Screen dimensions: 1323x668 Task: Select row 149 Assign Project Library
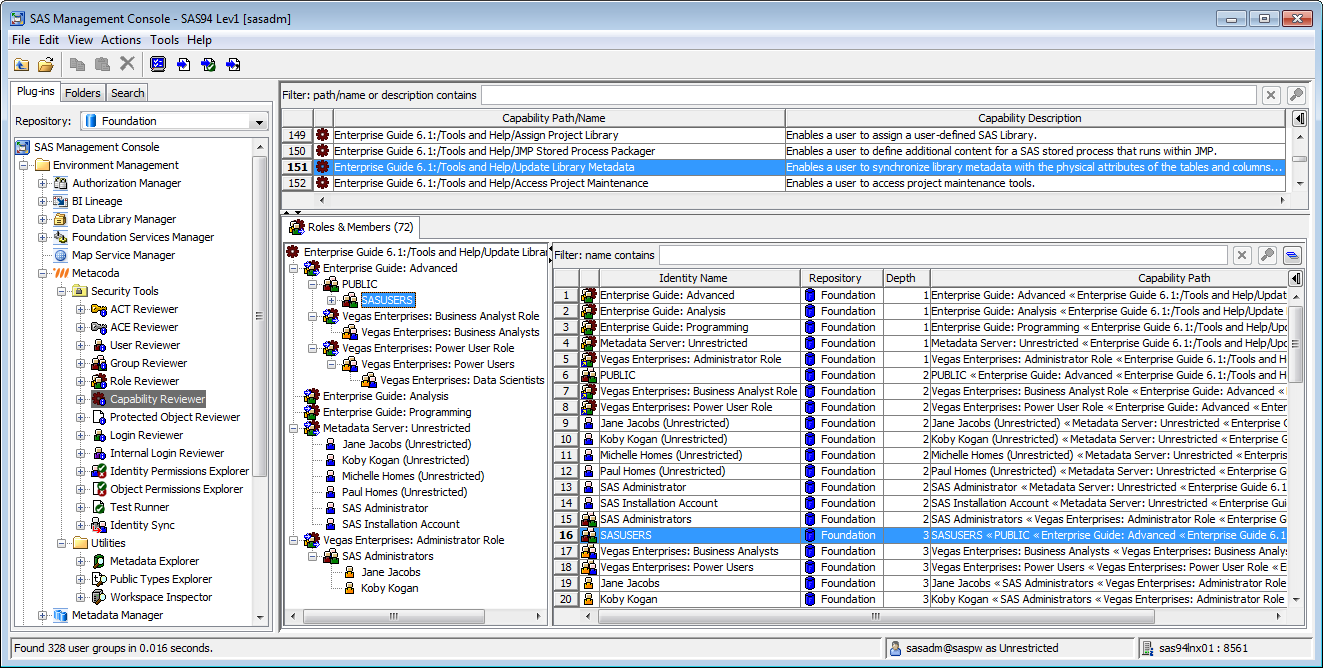(x=783, y=135)
